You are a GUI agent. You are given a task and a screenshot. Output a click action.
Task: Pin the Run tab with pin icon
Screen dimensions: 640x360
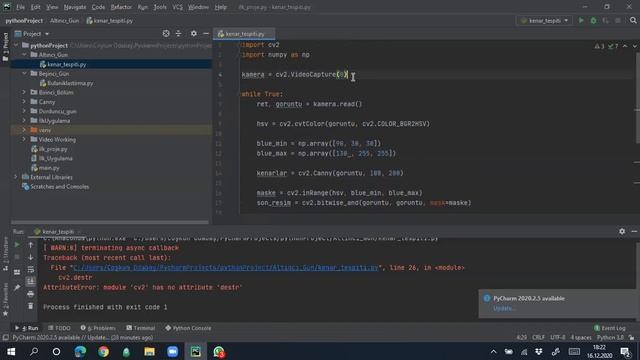pyautogui.click(x=17, y=288)
